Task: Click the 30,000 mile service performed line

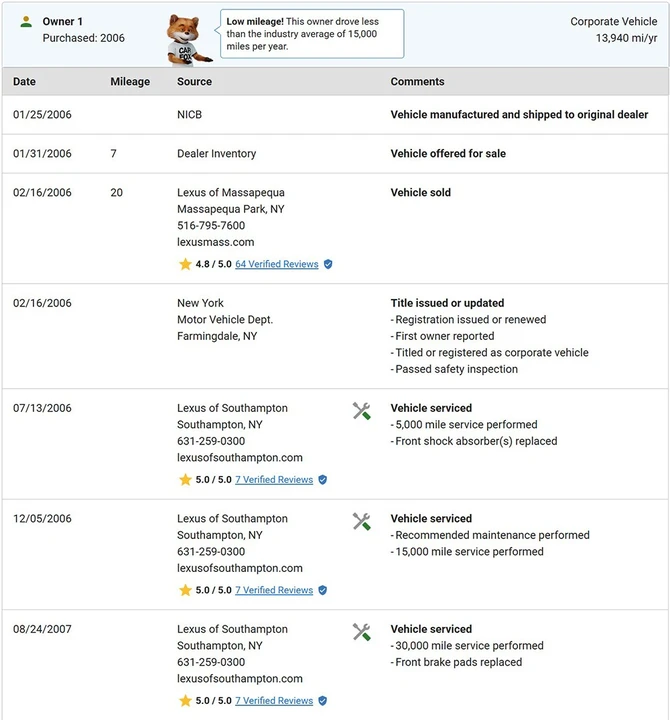Action: pos(467,646)
